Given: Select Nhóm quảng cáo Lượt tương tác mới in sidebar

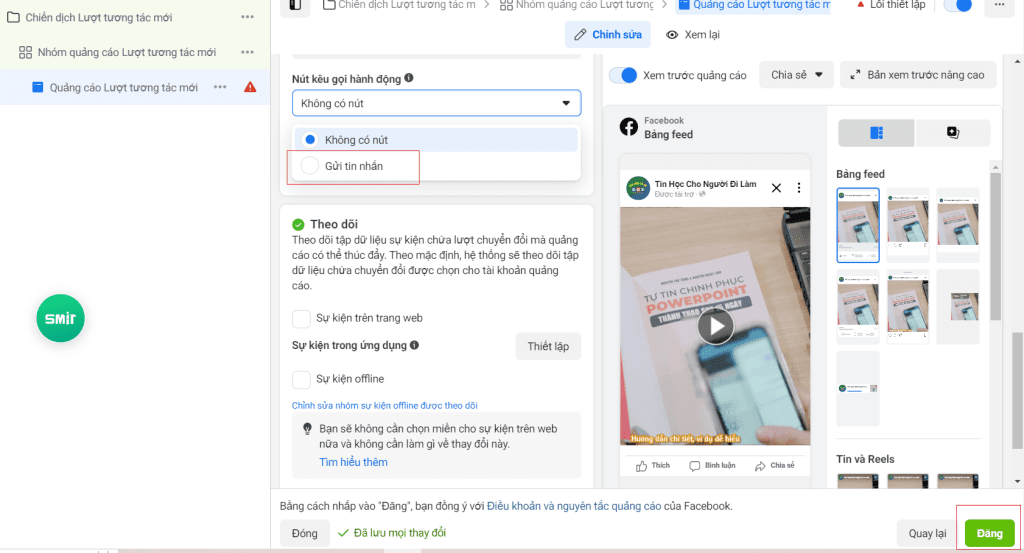Looking at the screenshot, I should (127, 52).
